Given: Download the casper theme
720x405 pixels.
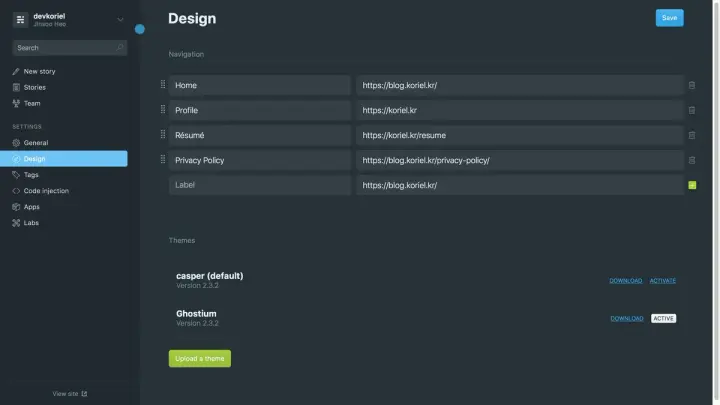Looking at the screenshot, I should coord(625,281).
